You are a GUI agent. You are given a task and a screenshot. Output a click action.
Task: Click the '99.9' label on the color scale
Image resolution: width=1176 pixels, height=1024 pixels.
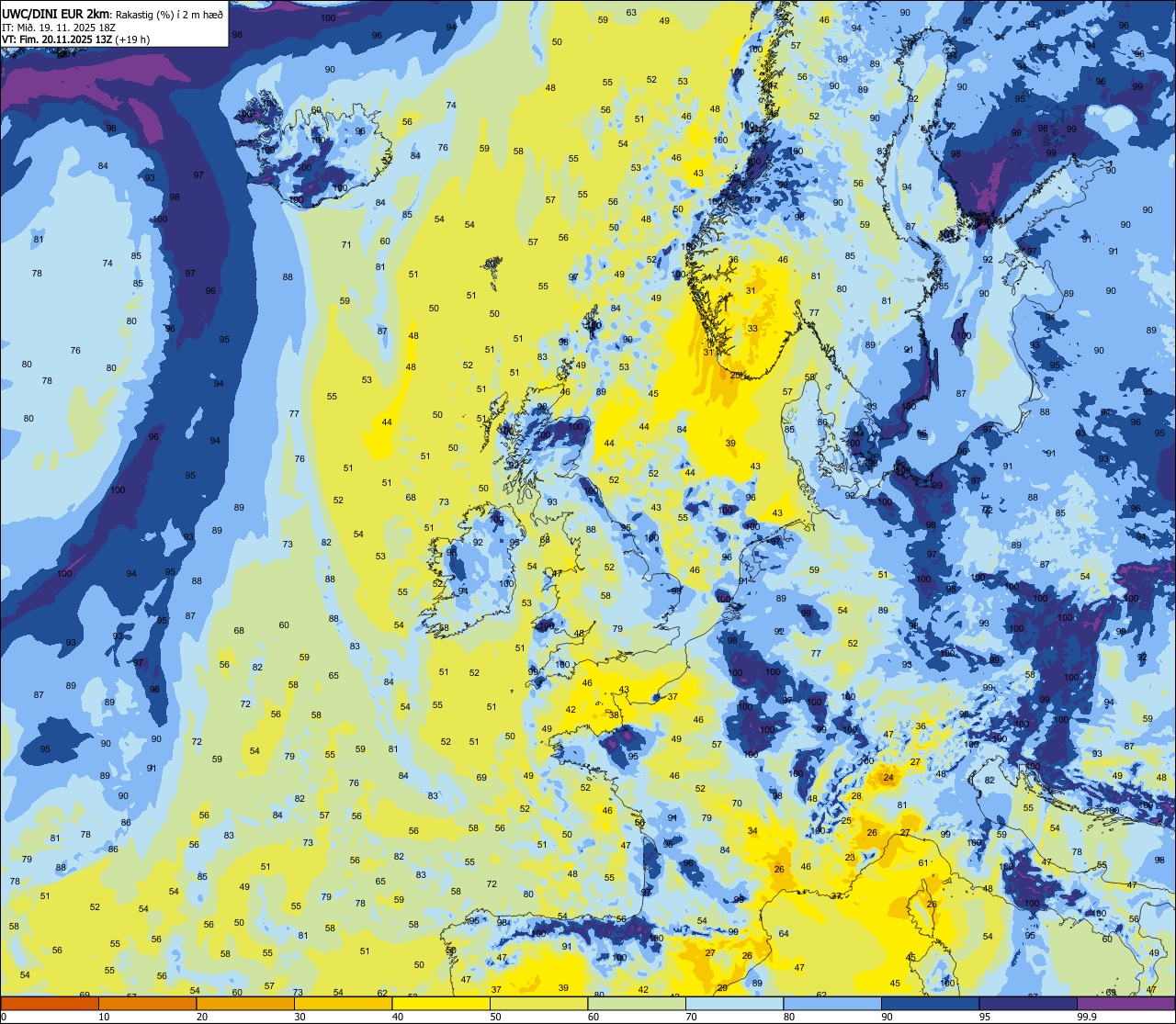(1087, 1017)
